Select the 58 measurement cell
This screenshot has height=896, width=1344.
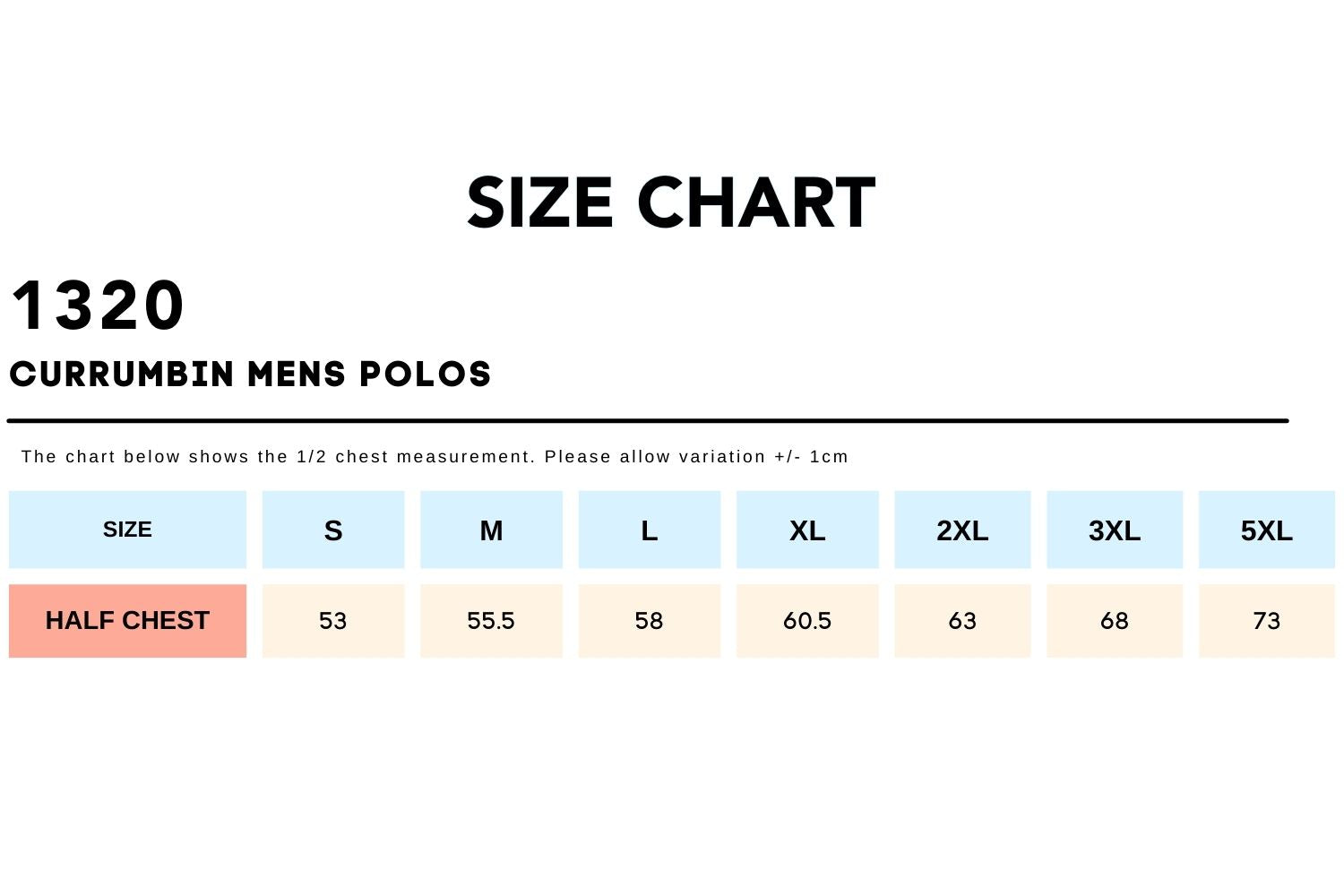[650, 621]
